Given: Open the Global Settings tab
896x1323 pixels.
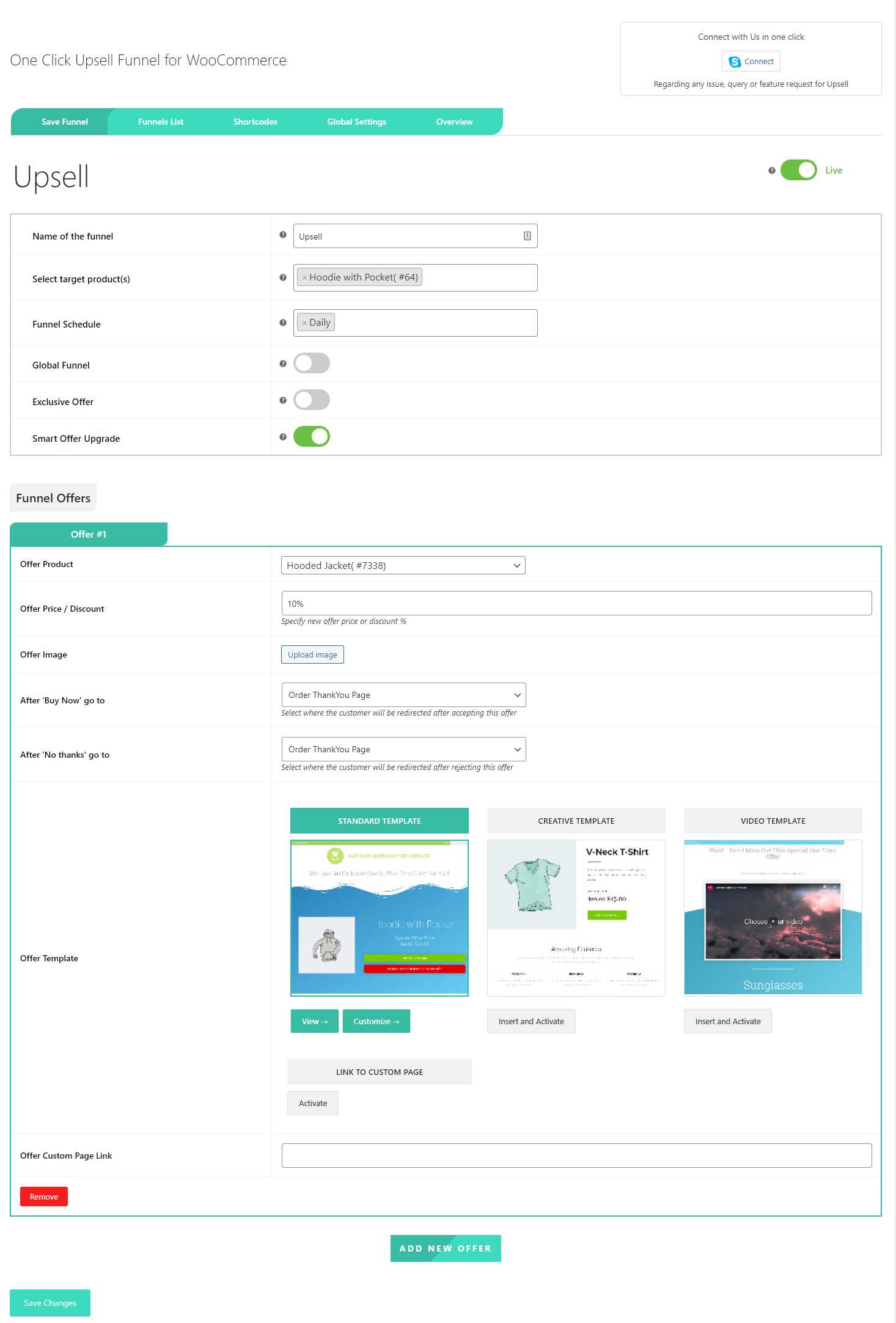Looking at the screenshot, I should (x=357, y=122).
